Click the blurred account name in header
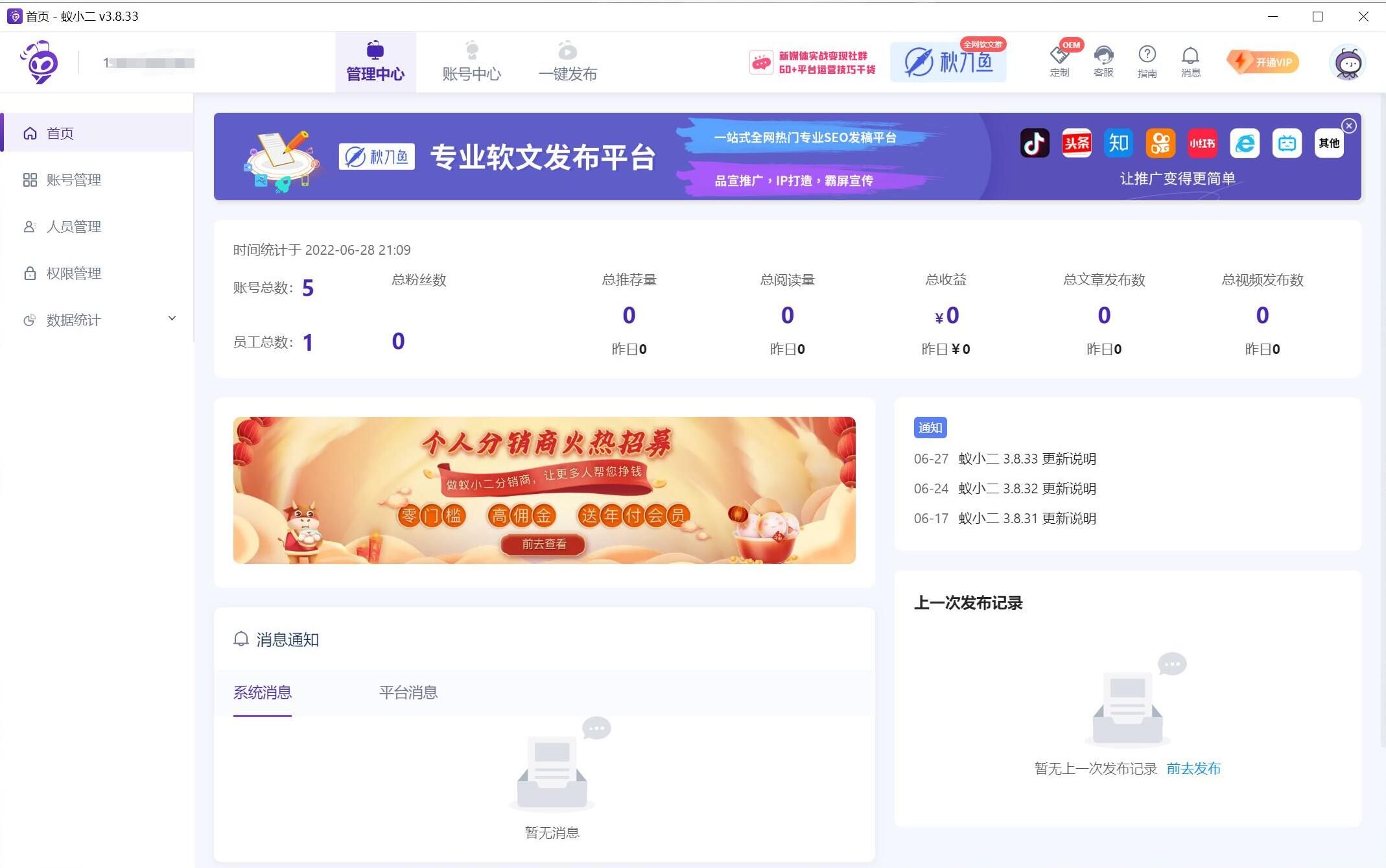 (149, 63)
